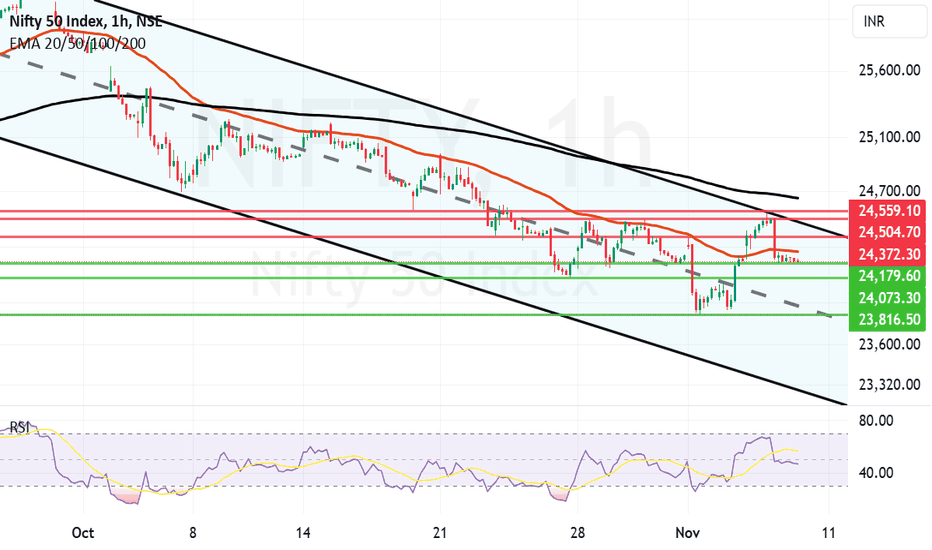Viewport: 932px width, 550px height.
Task: Select the 24,372.30 red price label
Action: [889, 254]
